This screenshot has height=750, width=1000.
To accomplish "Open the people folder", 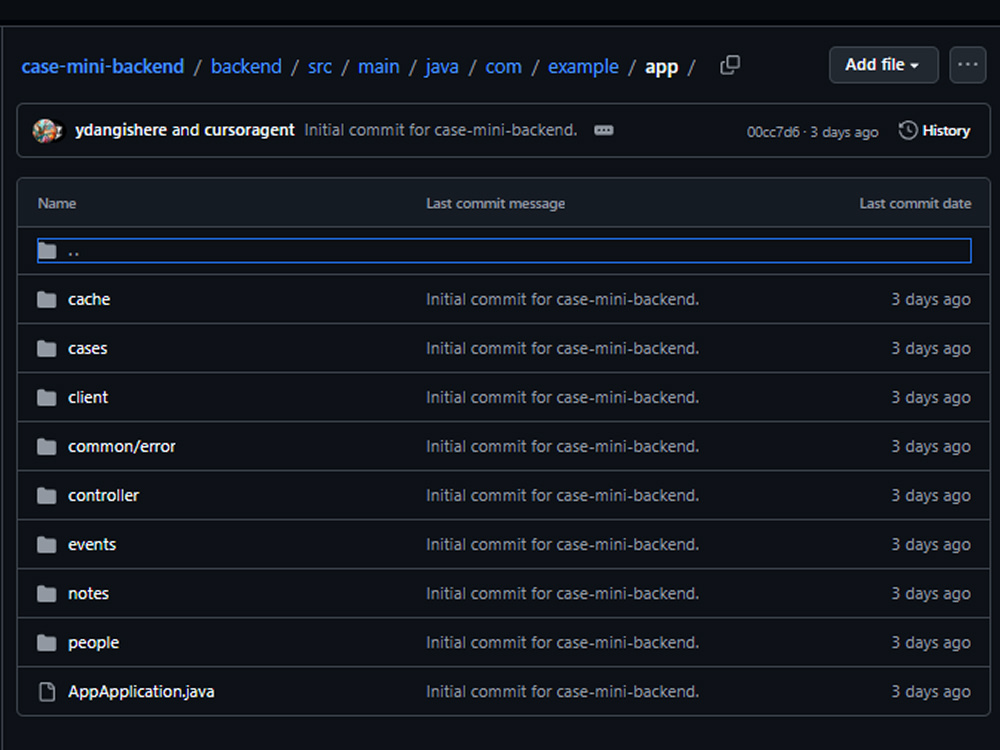I will 93,643.
